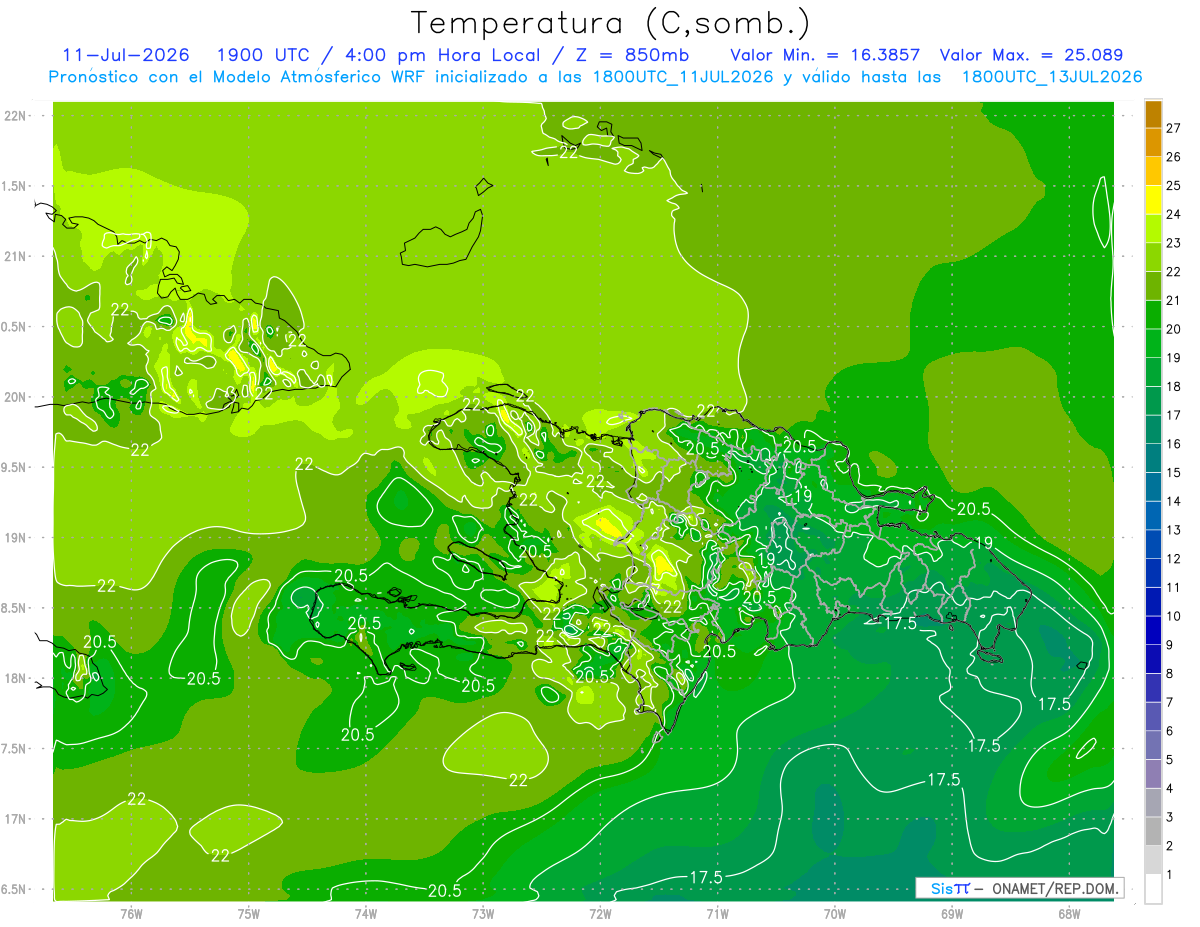
Task: Click the white legend swatch below 1
Action: point(1153,889)
